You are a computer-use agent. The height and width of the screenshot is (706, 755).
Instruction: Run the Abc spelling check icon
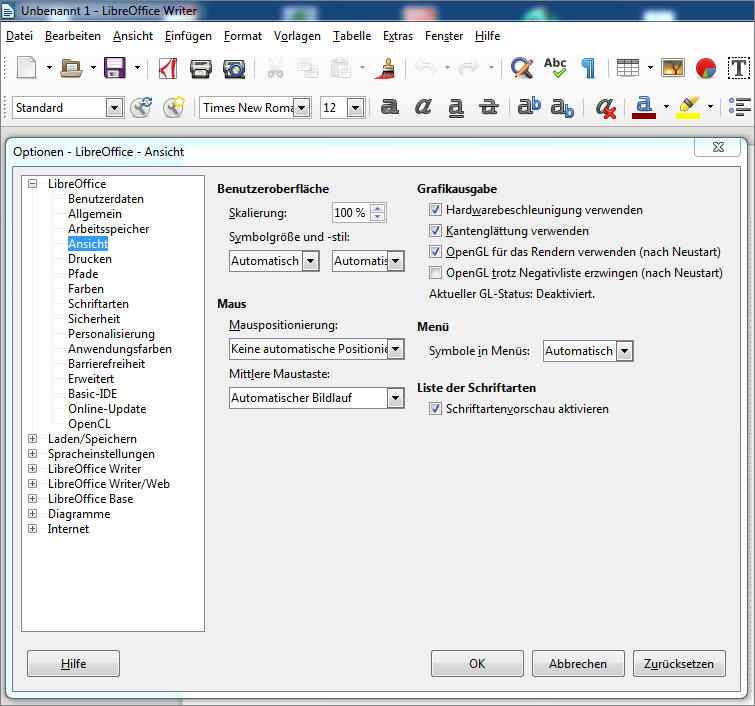click(x=555, y=68)
